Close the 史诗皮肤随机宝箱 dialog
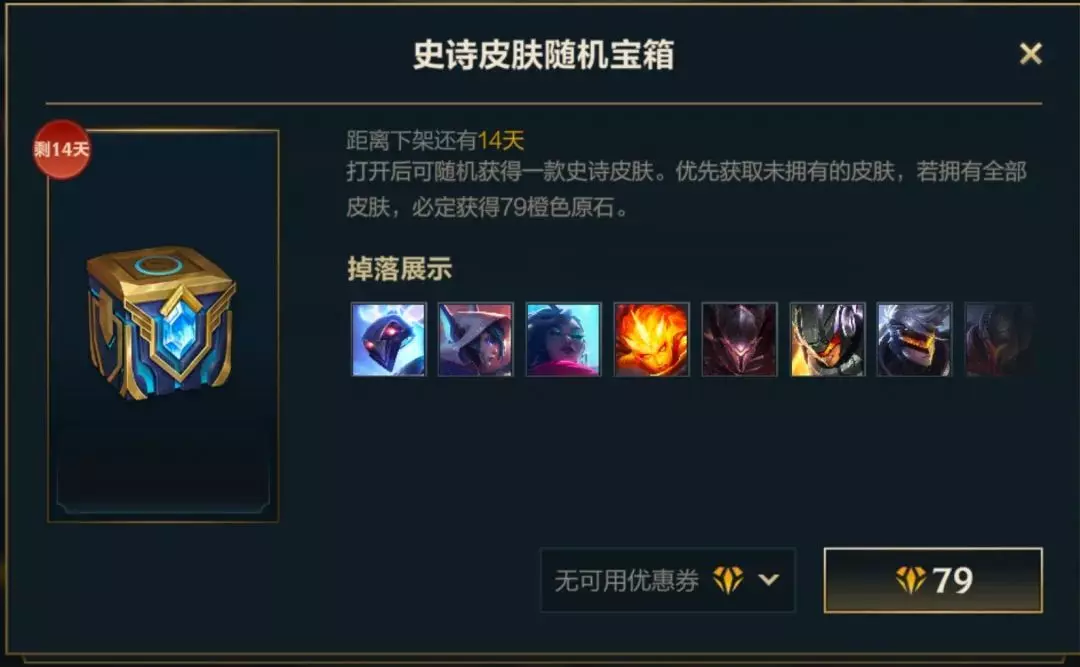Viewport: 1080px width, 667px height. point(1030,54)
